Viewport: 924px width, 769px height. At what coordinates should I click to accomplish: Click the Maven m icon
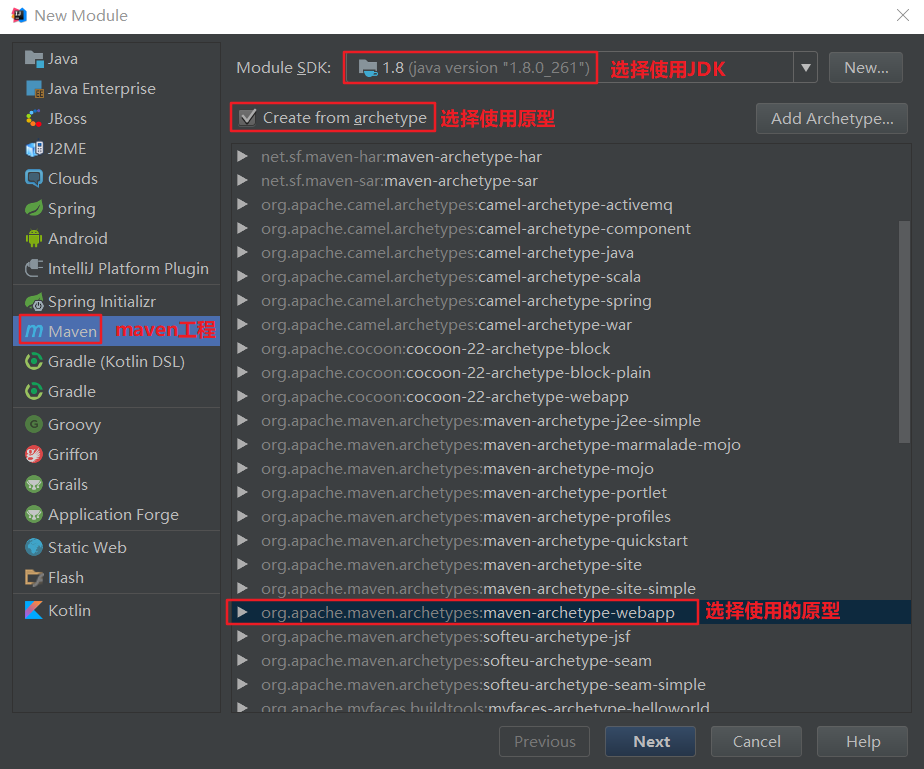coord(34,331)
